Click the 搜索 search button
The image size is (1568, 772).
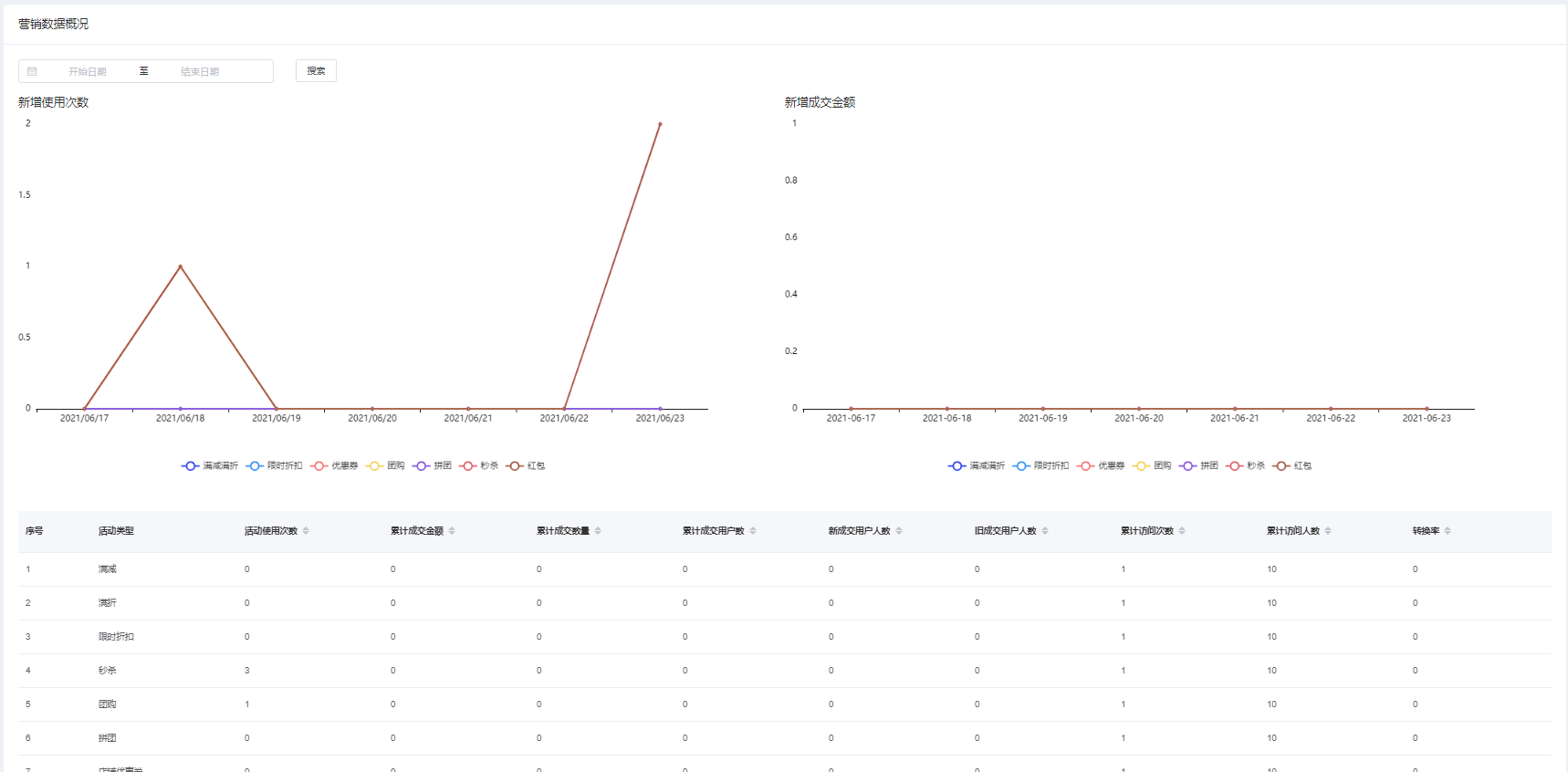coord(316,71)
